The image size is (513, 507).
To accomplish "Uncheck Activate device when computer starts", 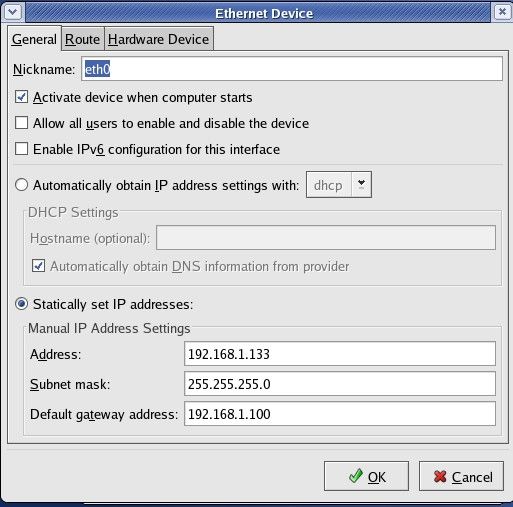I will (x=22, y=97).
